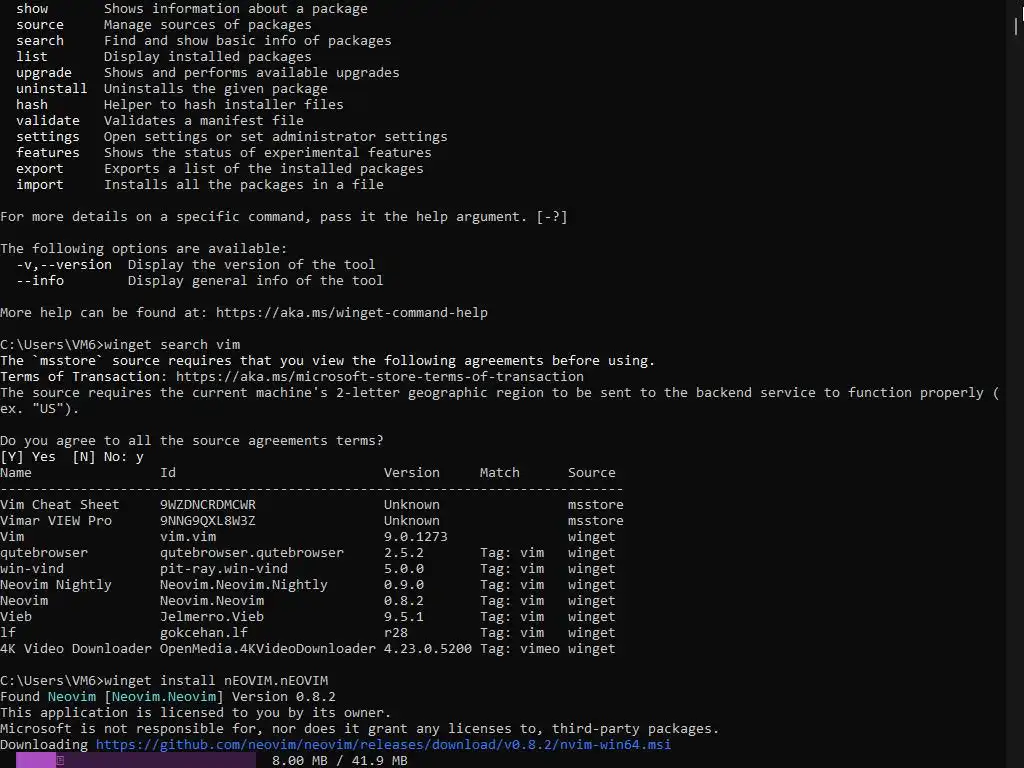Click the '[-?]' help argument text
The image size is (1024, 768).
pos(552,217)
